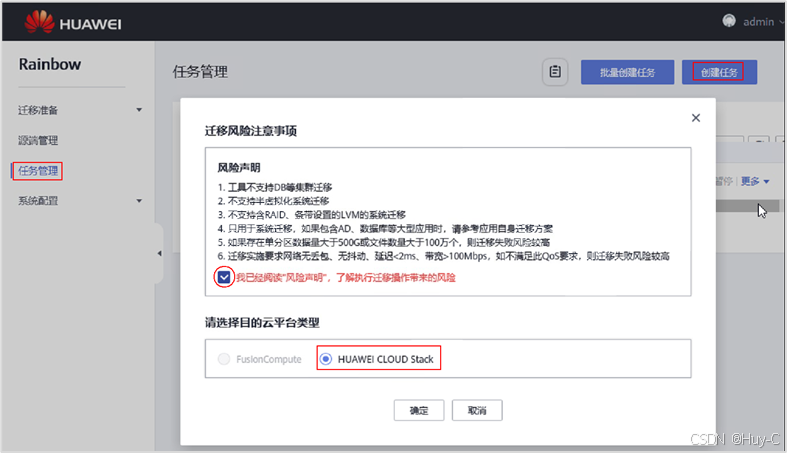Tick the risk statement acknowledgment checkbox
Screen dimensions: 787x453
tap(224, 277)
